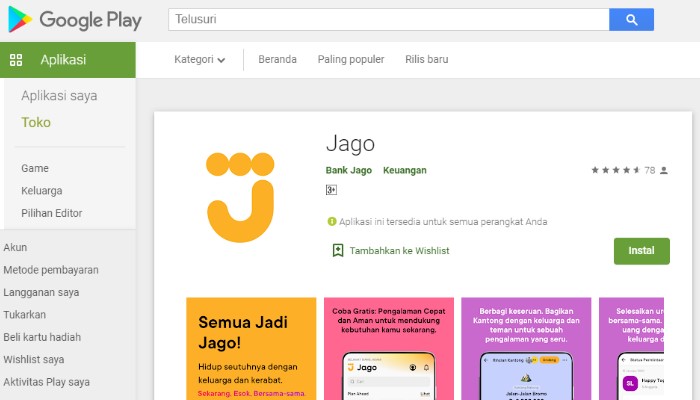Open Metode pembayaran
The image size is (700, 400).
point(51,270)
